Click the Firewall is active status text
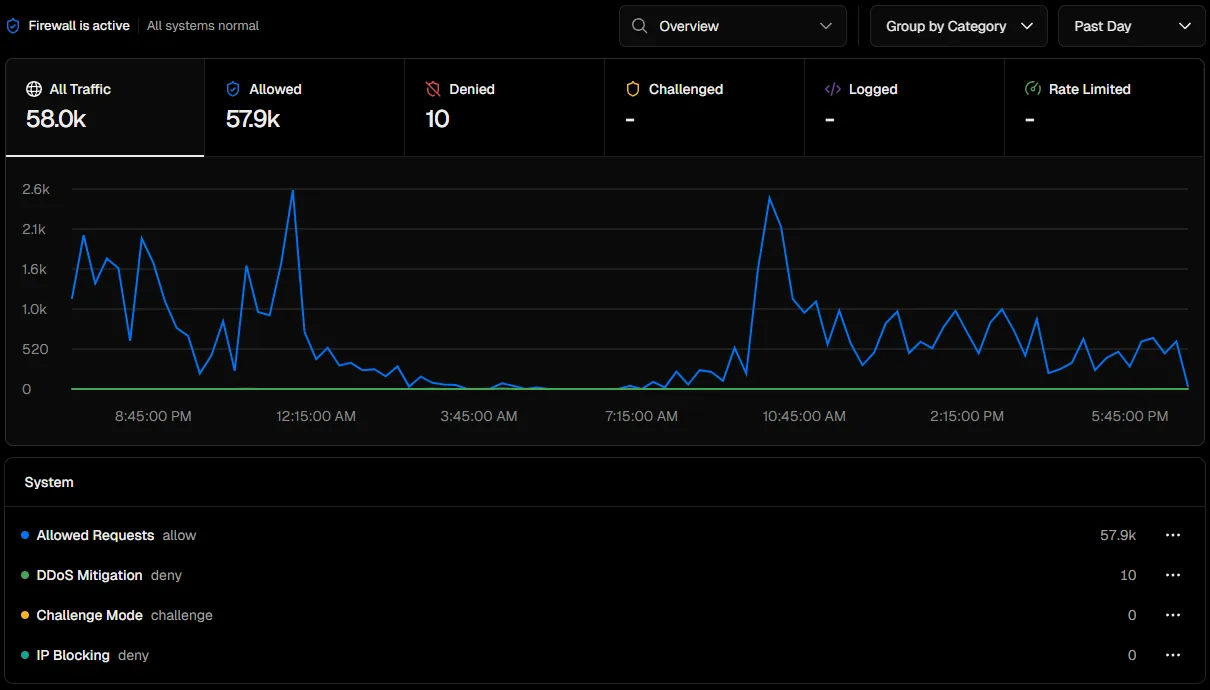The width and height of the screenshot is (1210, 690). click(x=79, y=26)
